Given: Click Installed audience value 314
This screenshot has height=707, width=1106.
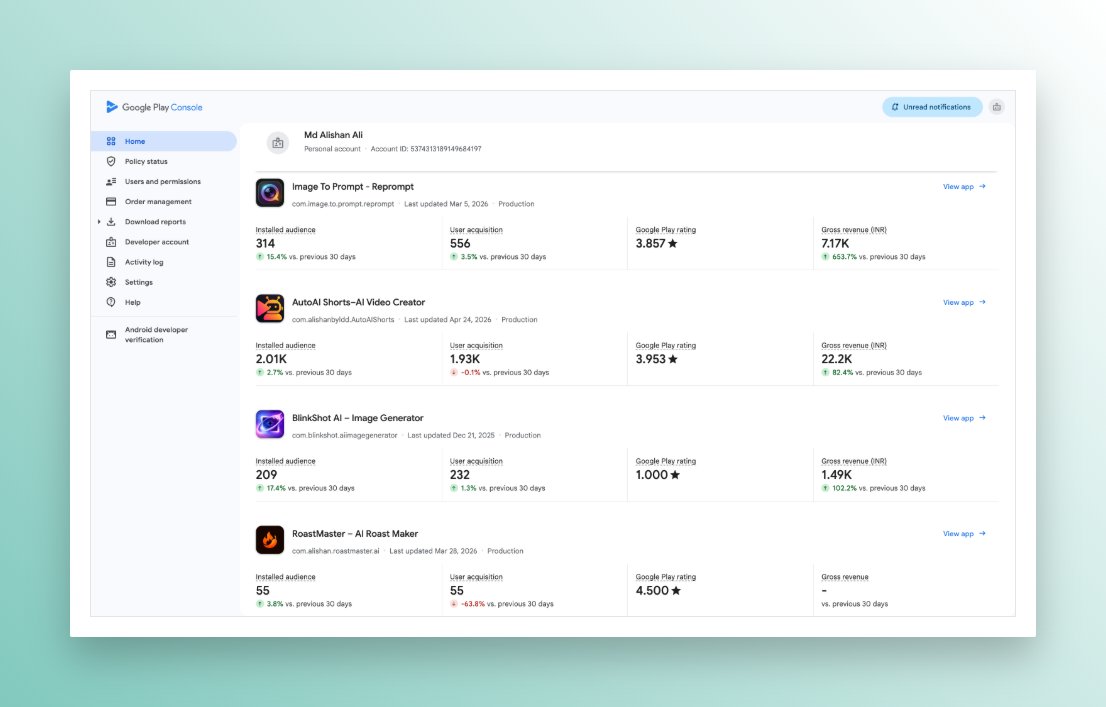Looking at the screenshot, I should (x=265, y=243).
